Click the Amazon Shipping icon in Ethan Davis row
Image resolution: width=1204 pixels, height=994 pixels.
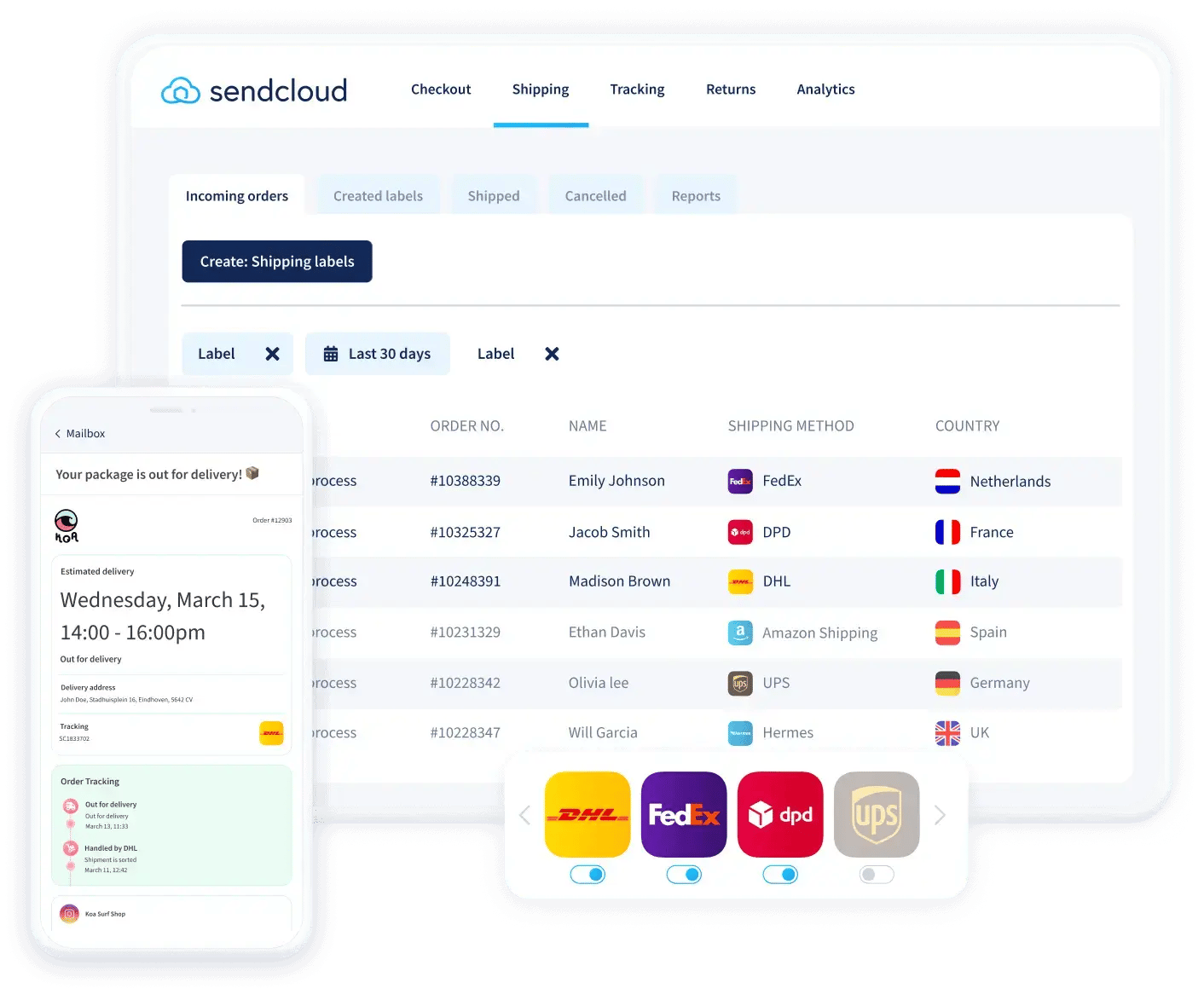[x=740, y=633]
